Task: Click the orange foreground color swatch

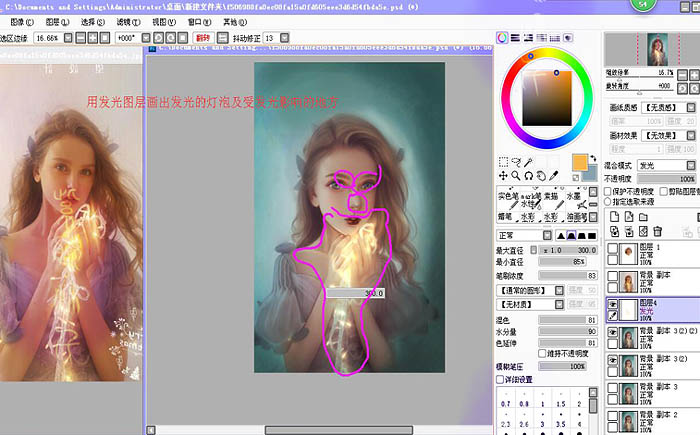Action: click(579, 162)
